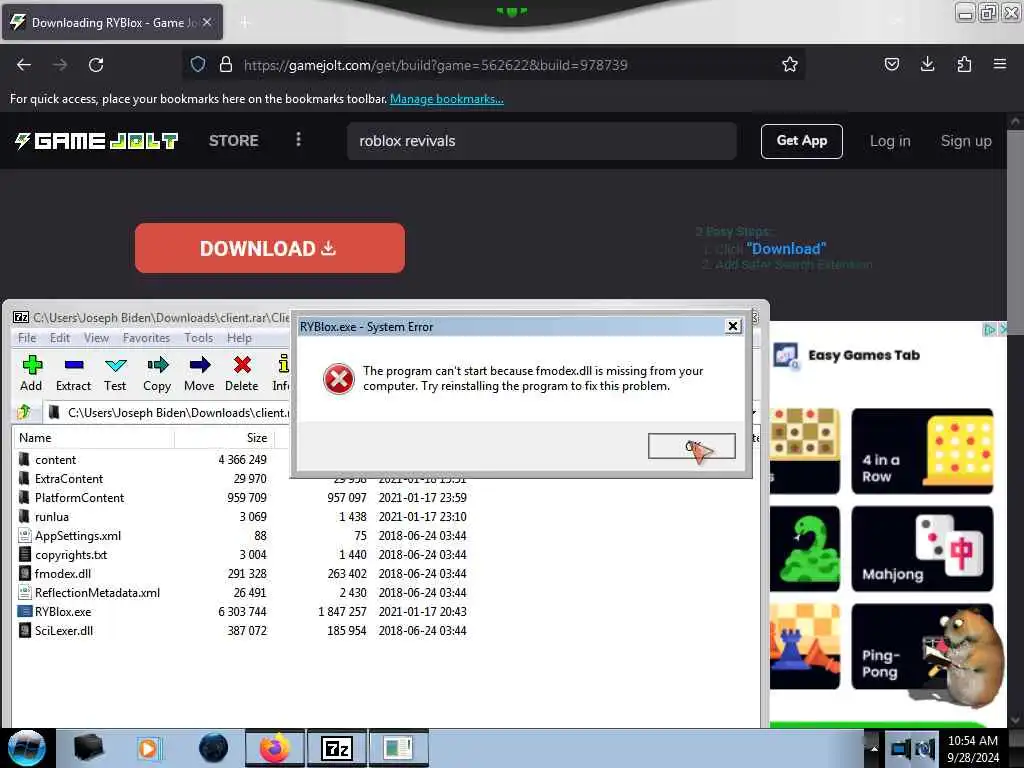This screenshot has width=1024, height=768.
Task: Click the Copy toolbar icon in 7-Zip
Action: point(157,374)
